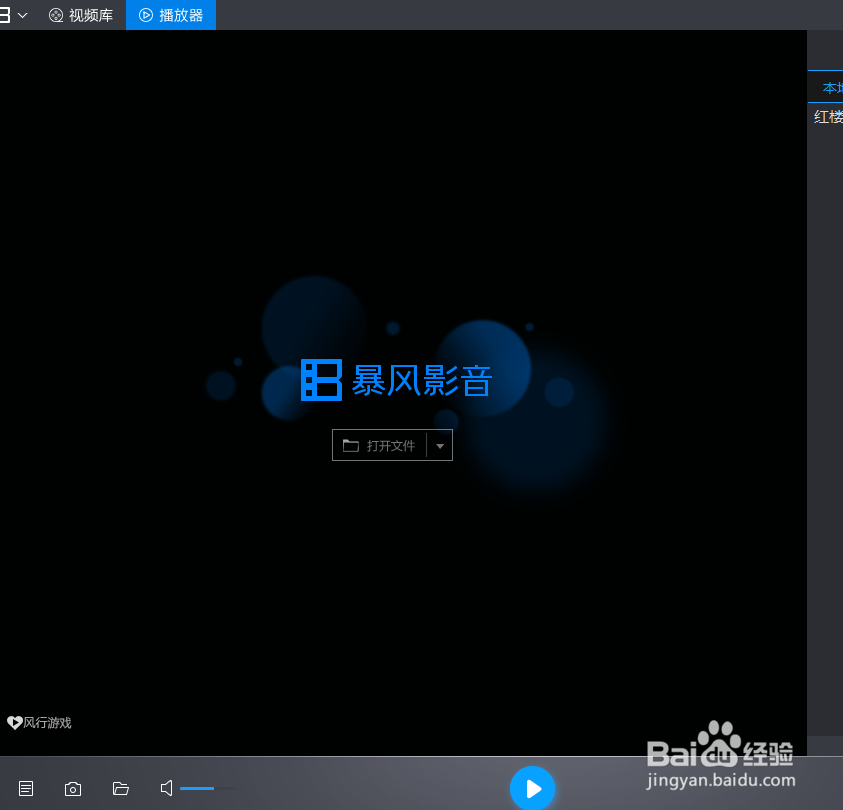Image resolution: width=843 pixels, height=810 pixels.
Task: Select the 播放器 tab
Action: (171, 15)
